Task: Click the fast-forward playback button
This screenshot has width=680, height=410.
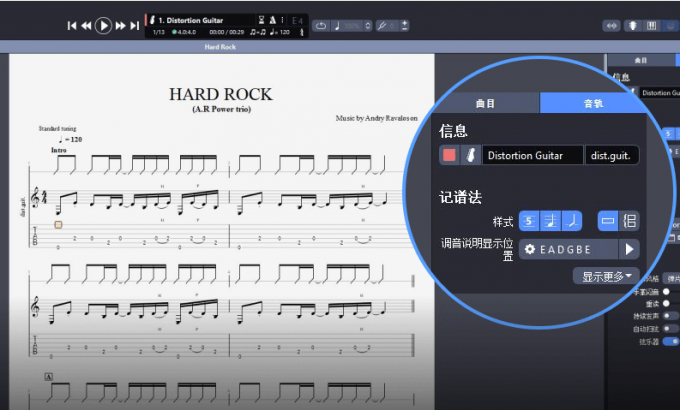Action: point(120,26)
